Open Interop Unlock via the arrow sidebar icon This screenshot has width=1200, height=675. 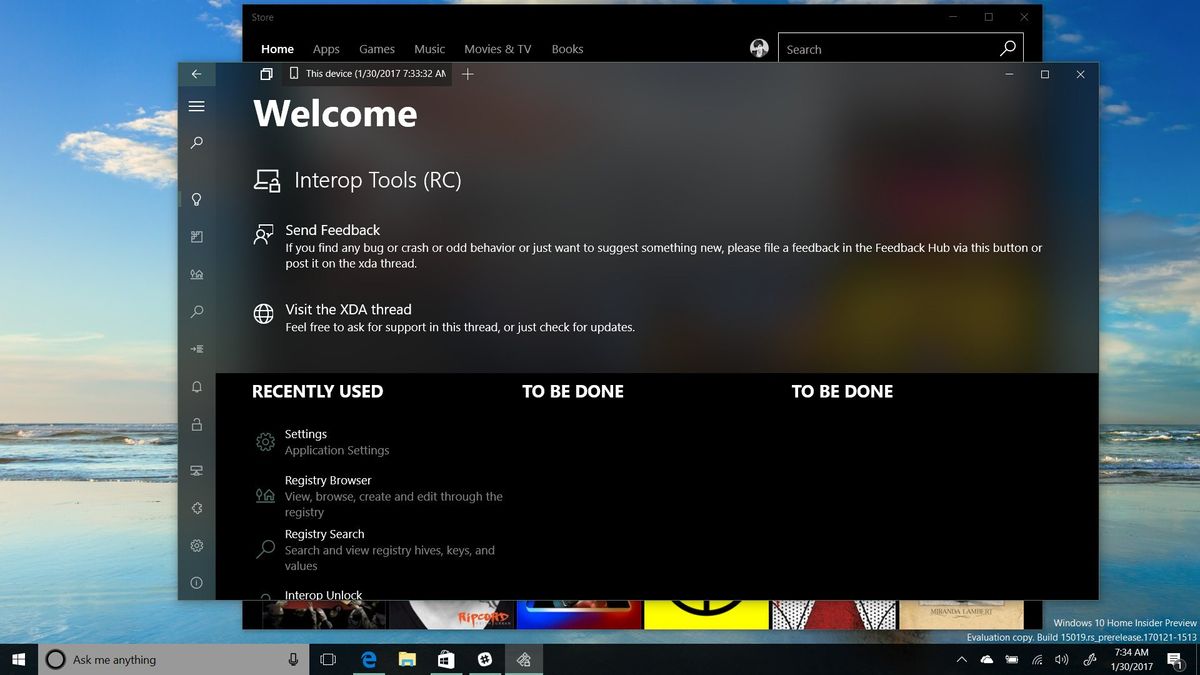pos(197,349)
